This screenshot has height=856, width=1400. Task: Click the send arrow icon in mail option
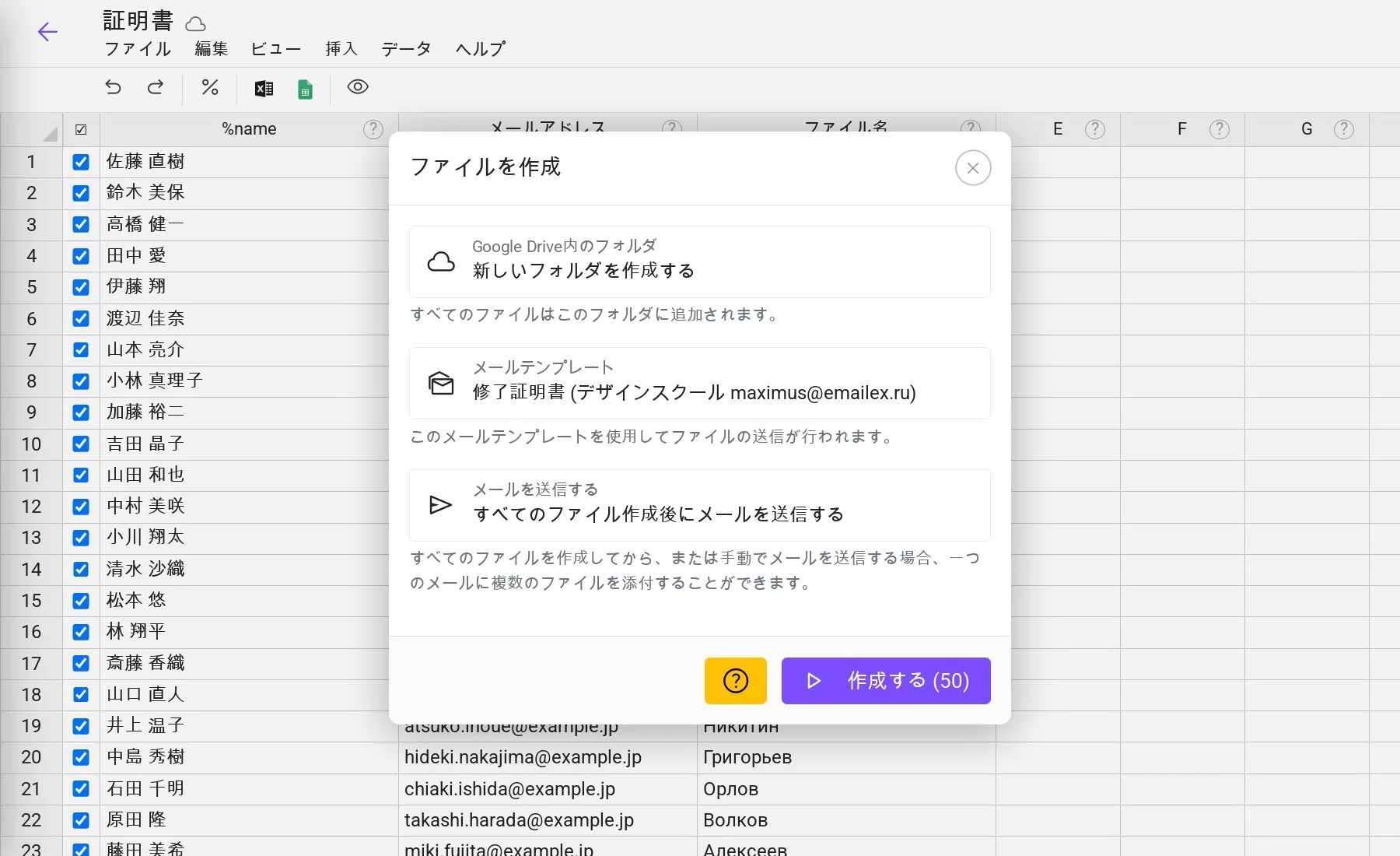tap(440, 505)
